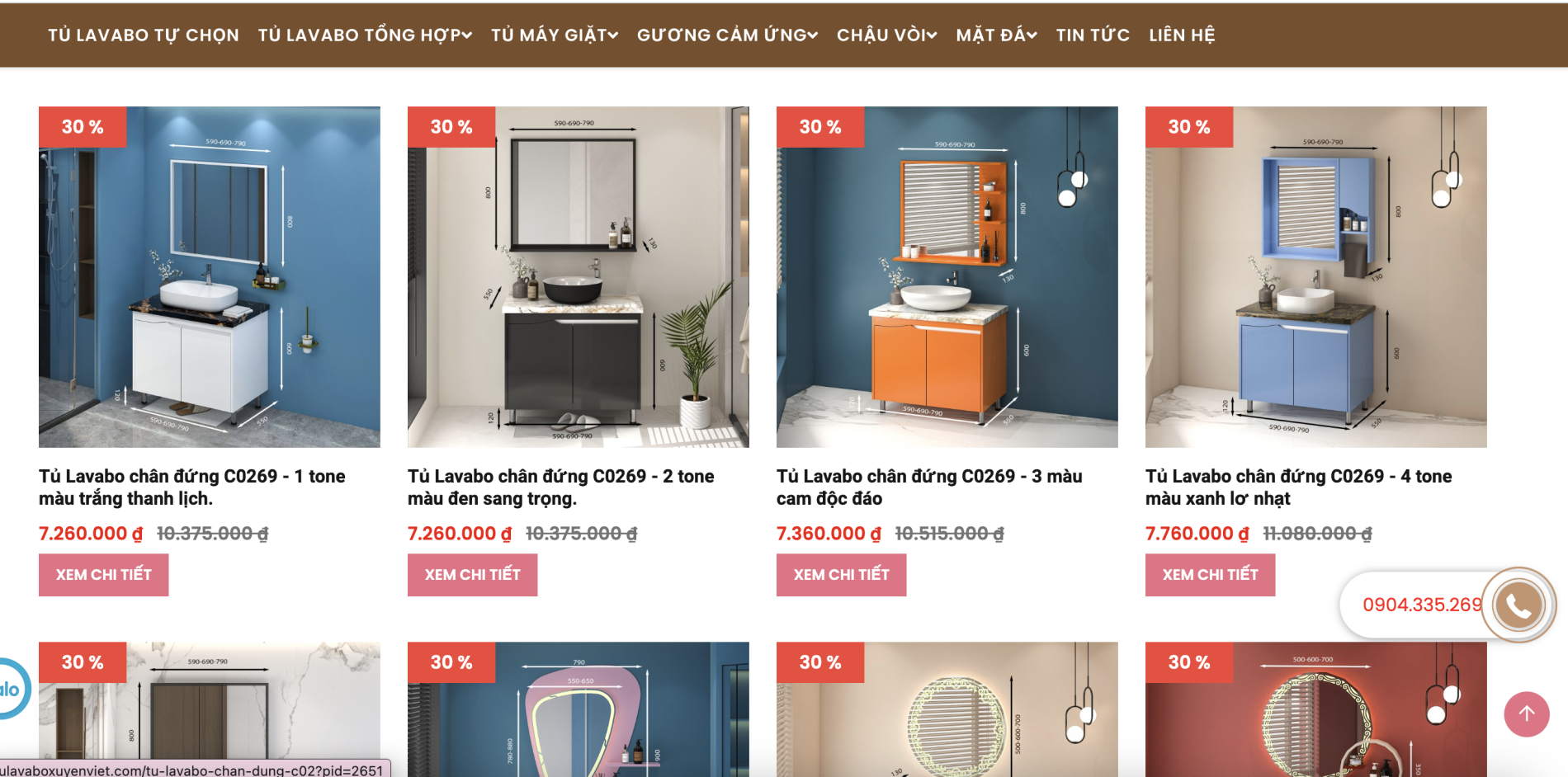Click the phone call icon
Image resolution: width=1568 pixels, height=777 pixels.
coord(1518,605)
